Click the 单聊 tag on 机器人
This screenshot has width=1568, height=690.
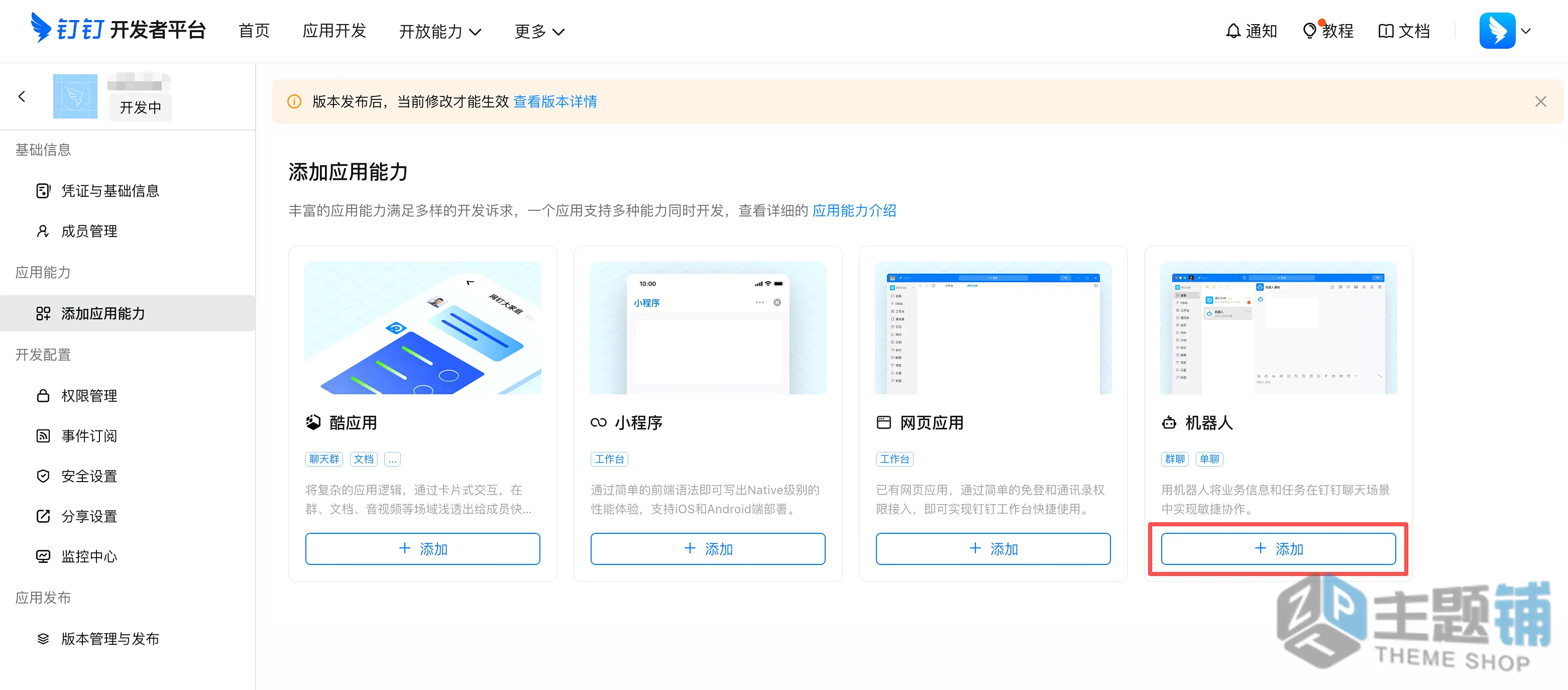[x=1209, y=459]
